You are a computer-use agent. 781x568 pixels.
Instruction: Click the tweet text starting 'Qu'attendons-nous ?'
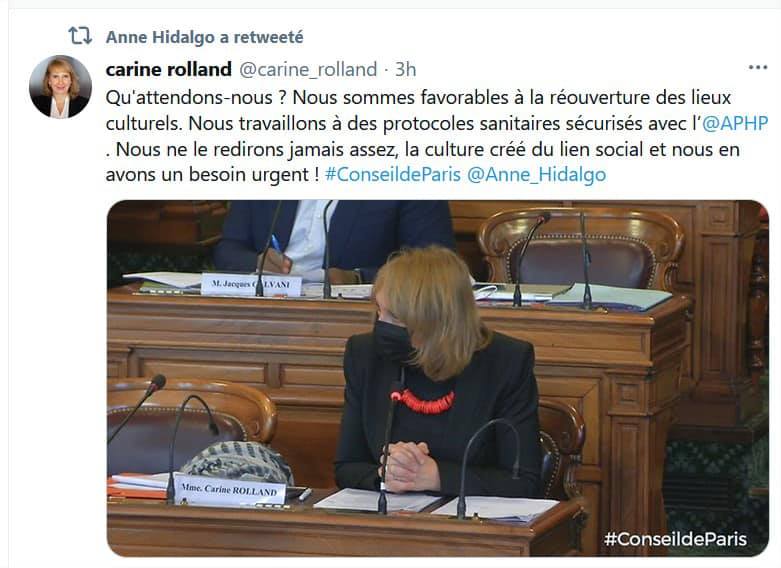click(436, 136)
